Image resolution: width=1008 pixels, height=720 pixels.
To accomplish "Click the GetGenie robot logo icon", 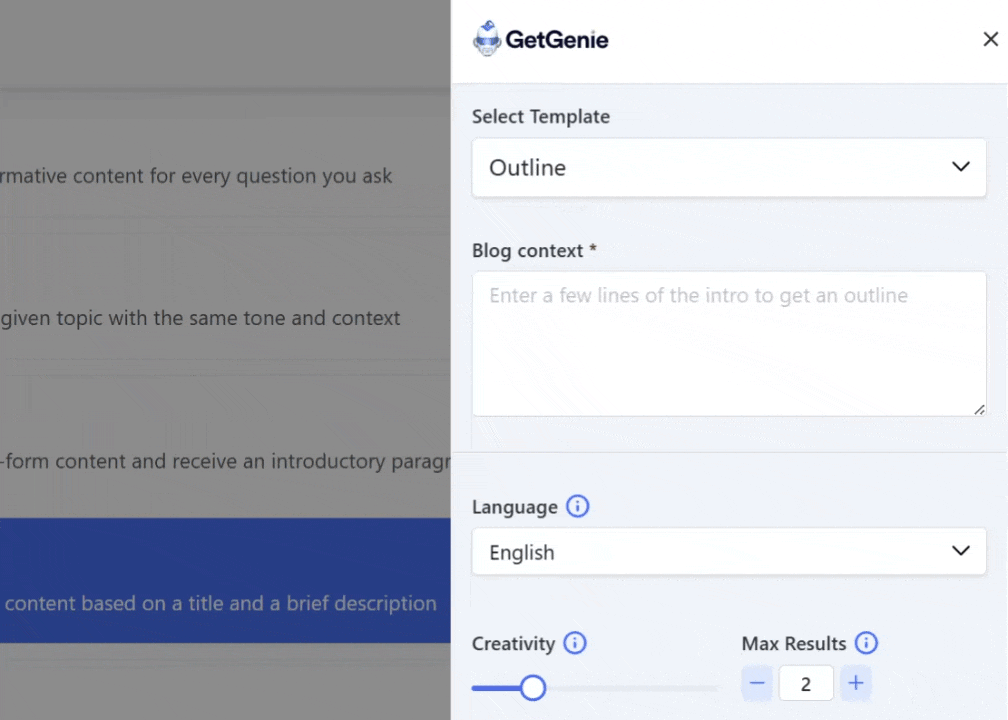I will coord(487,39).
